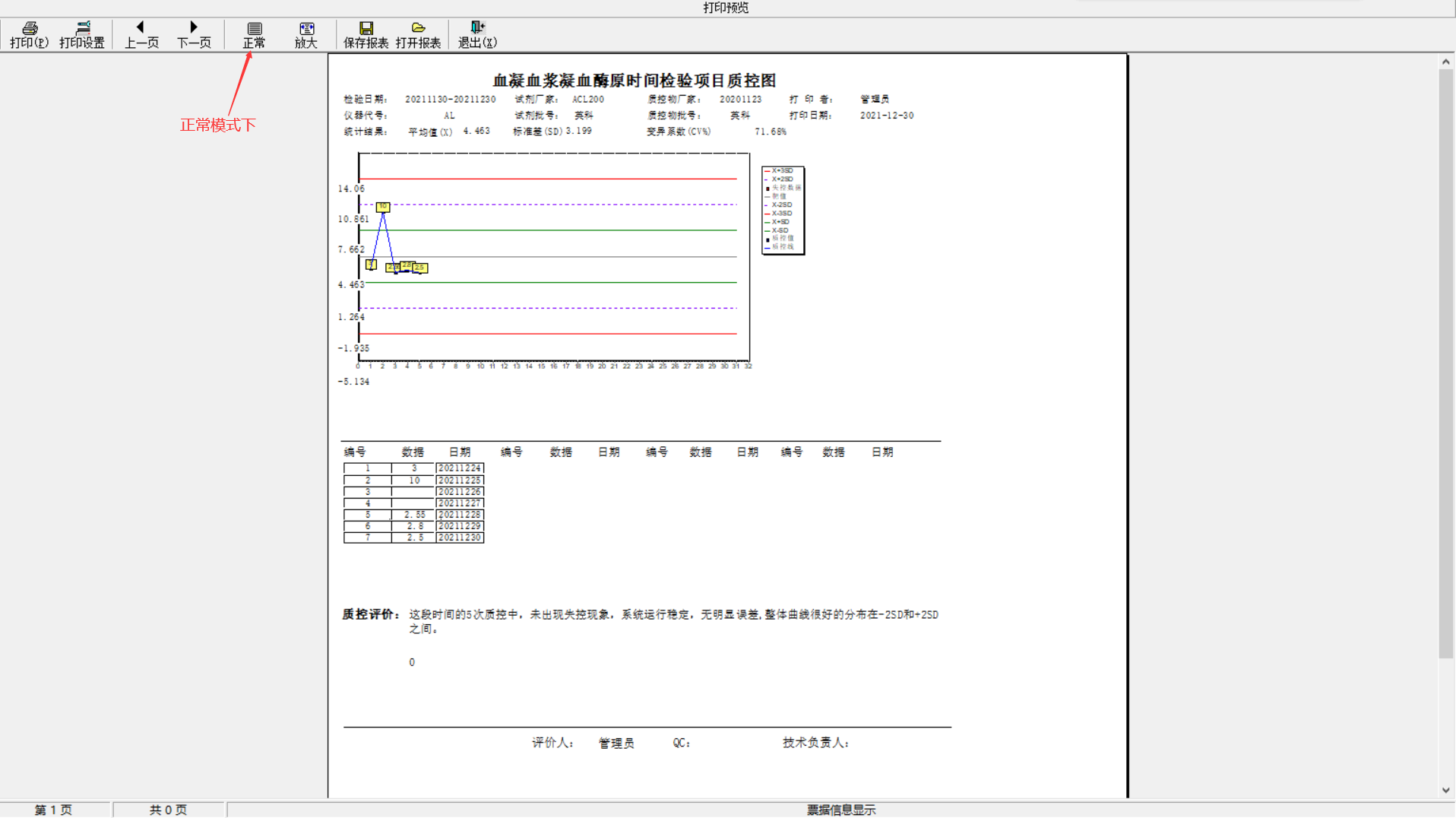The image size is (1456, 818).
Task: Go to previous page with 上一页
Action: pyautogui.click(x=141, y=35)
